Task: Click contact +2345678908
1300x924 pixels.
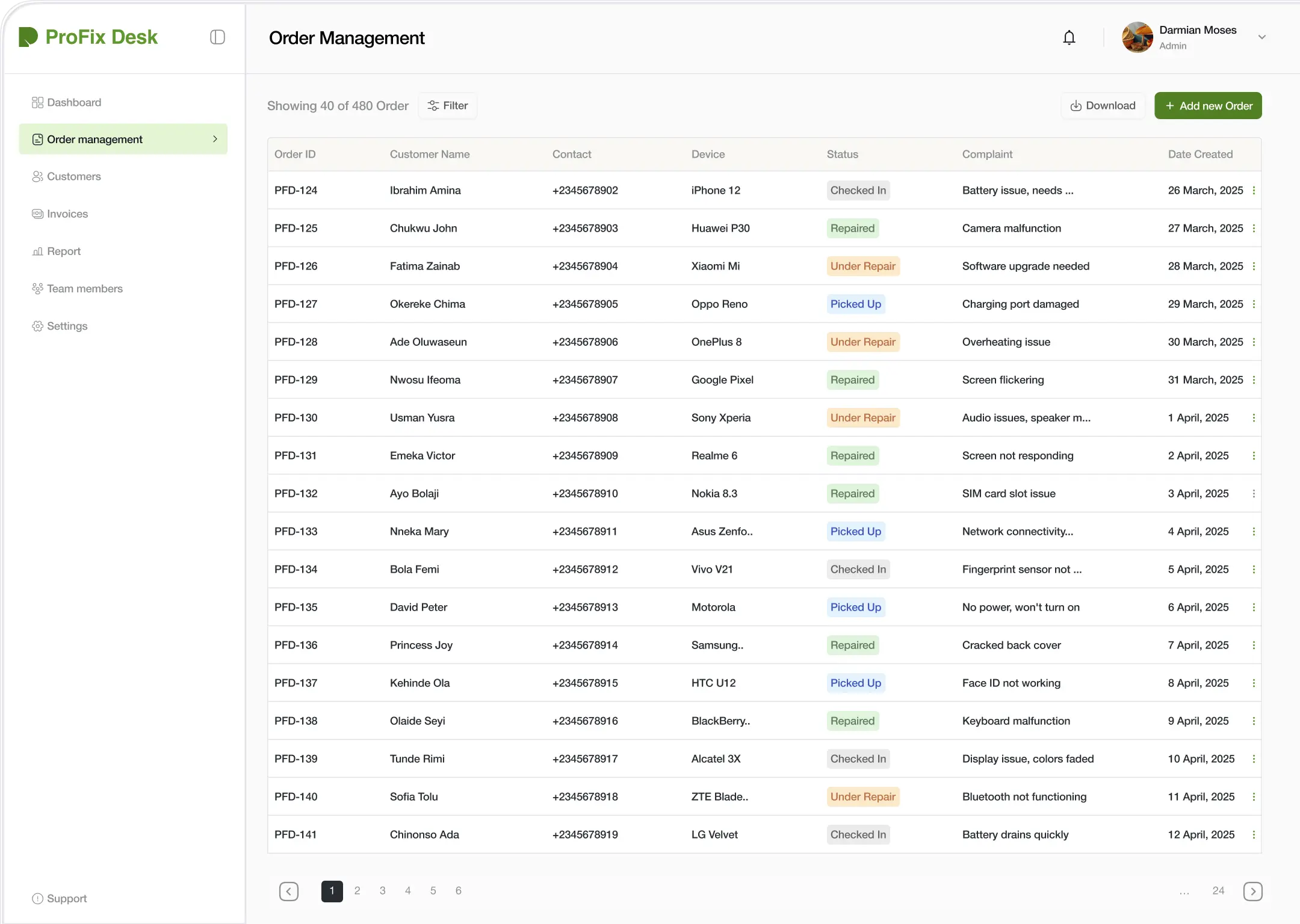Action: [x=585, y=417]
